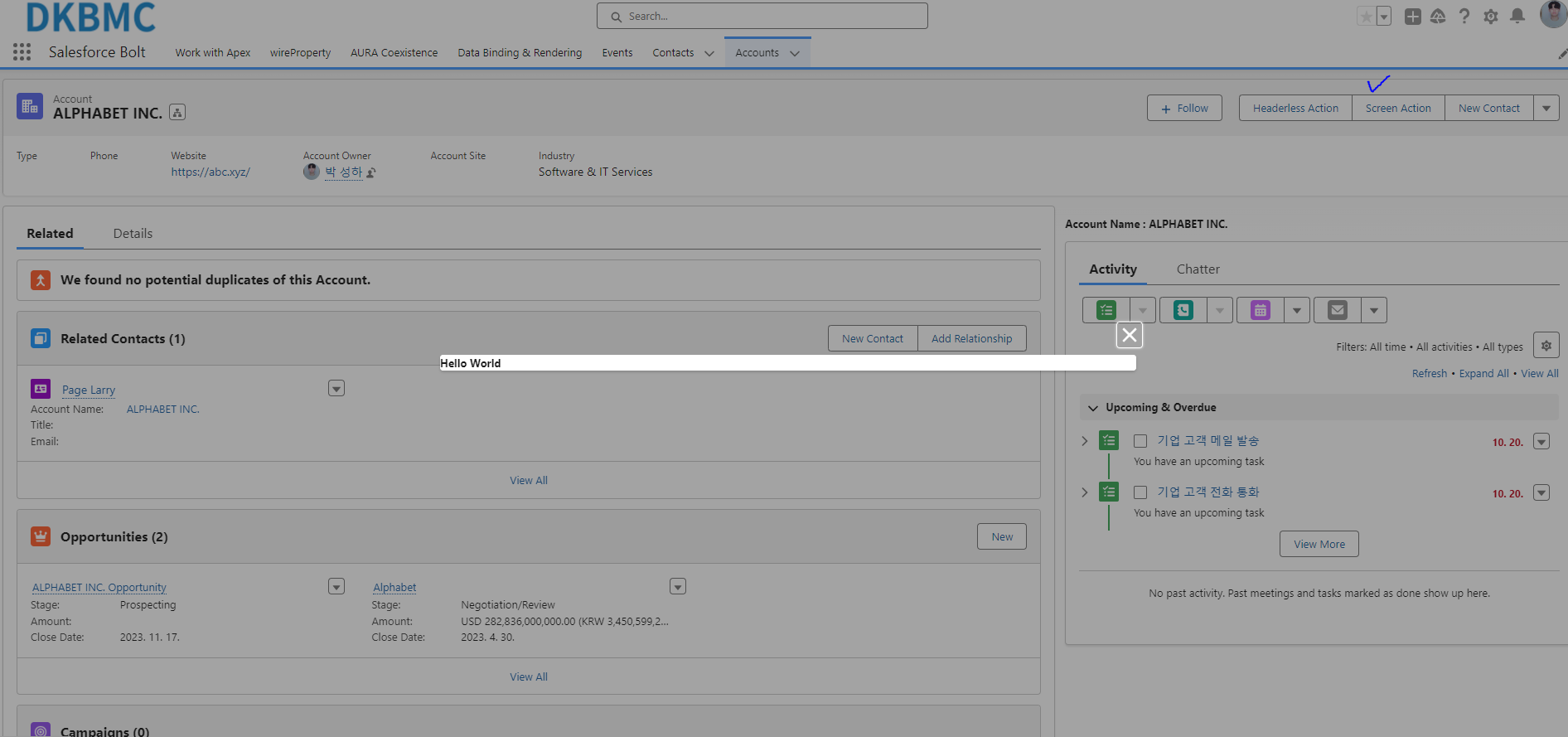View account hierarchy icon next to ALPHABET INC.
The width and height of the screenshot is (1568, 737).
177,112
